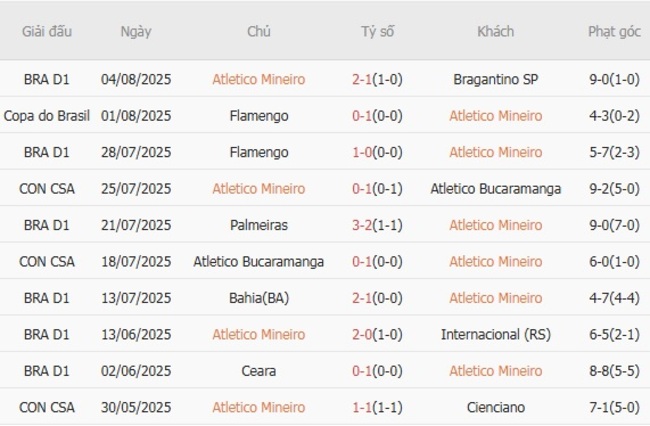Screen dimensions: 650x426
Task: Open the 3-2(1-1) match score
Action: pos(377,225)
